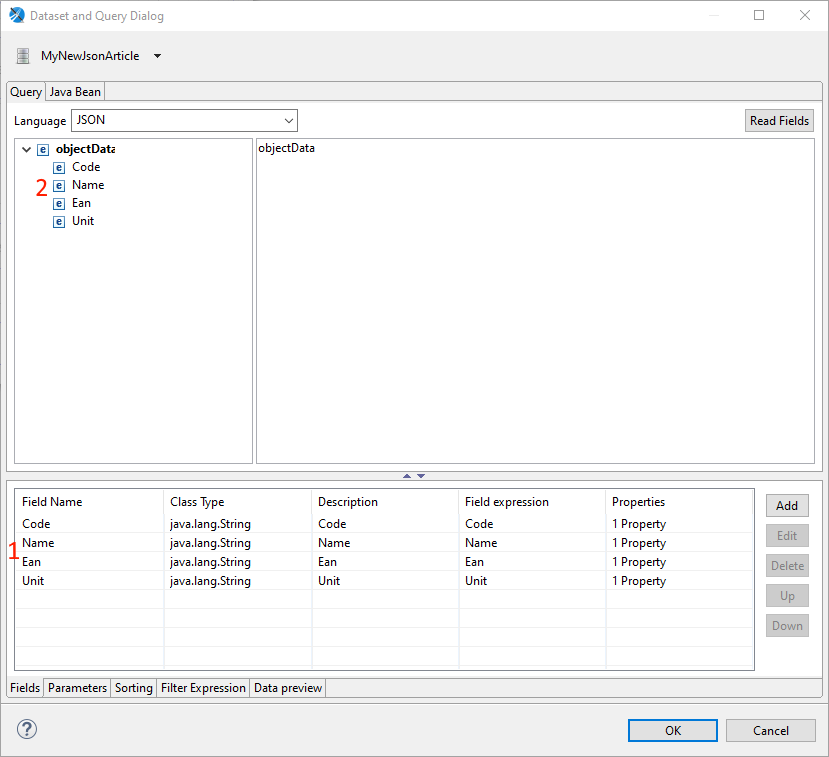The height and width of the screenshot is (757, 829).
Task: Open the Data preview tab
Action: [x=287, y=688]
